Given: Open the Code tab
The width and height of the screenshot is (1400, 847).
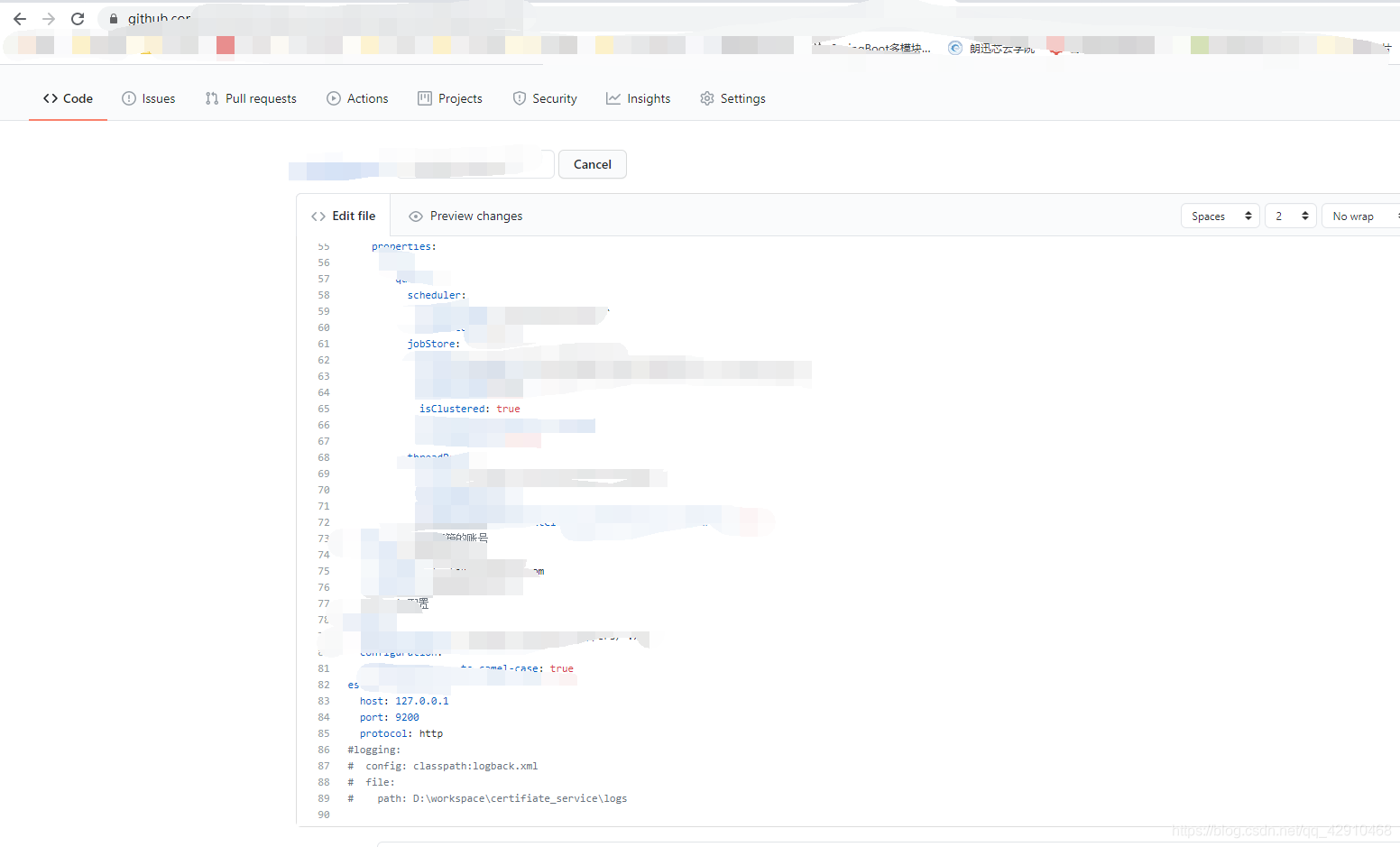Looking at the screenshot, I should (68, 98).
